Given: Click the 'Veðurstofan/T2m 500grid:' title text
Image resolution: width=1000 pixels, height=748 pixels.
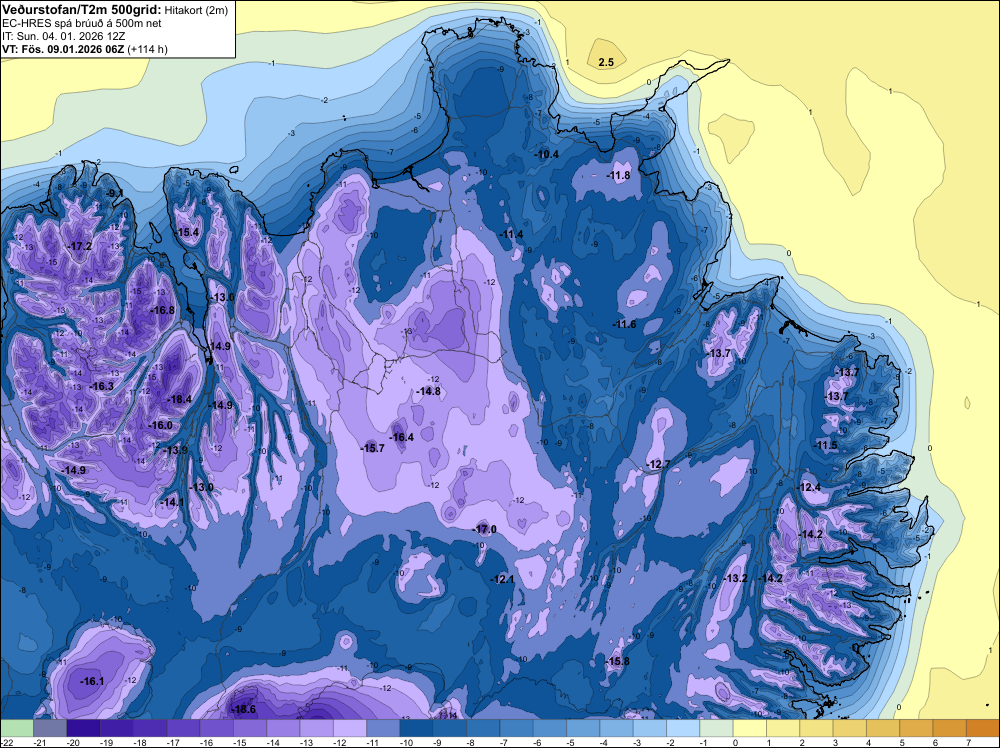Looking at the screenshot, I should pos(82,9).
